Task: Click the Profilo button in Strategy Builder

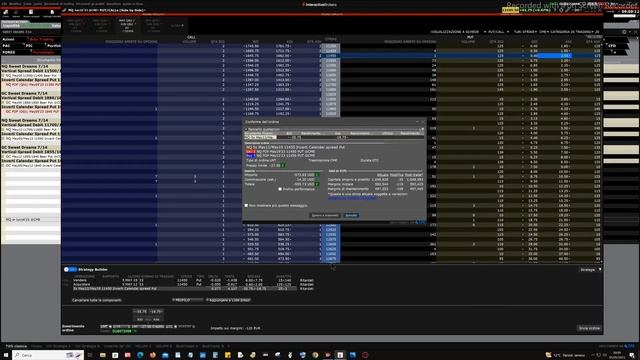Action: click(x=188, y=300)
